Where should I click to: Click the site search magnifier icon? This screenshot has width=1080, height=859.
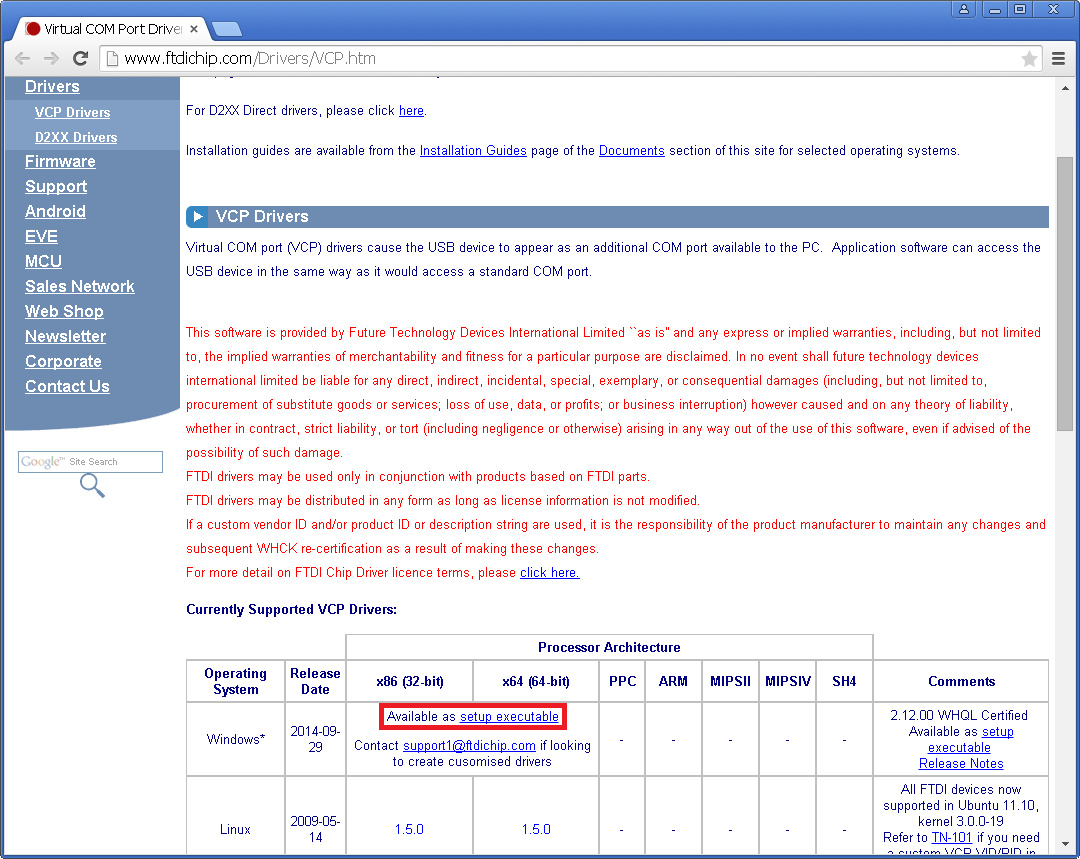pyautogui.click(x=92, y=486)
